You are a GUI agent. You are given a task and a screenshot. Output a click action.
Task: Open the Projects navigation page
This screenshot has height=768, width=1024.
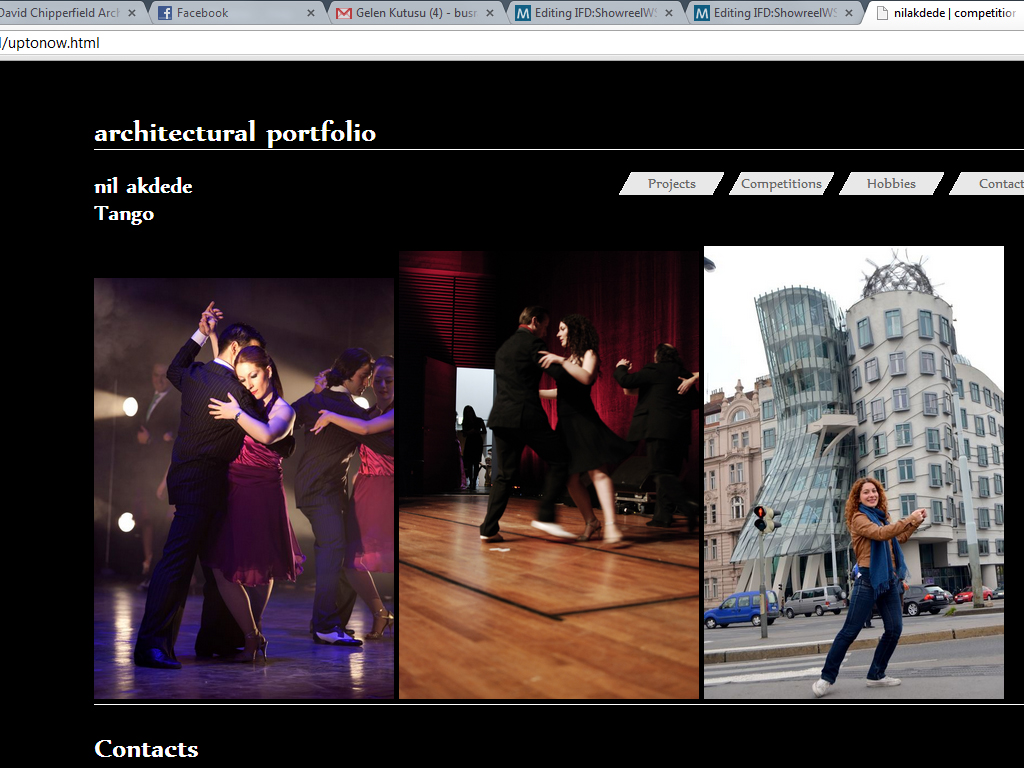coord(671,184)
